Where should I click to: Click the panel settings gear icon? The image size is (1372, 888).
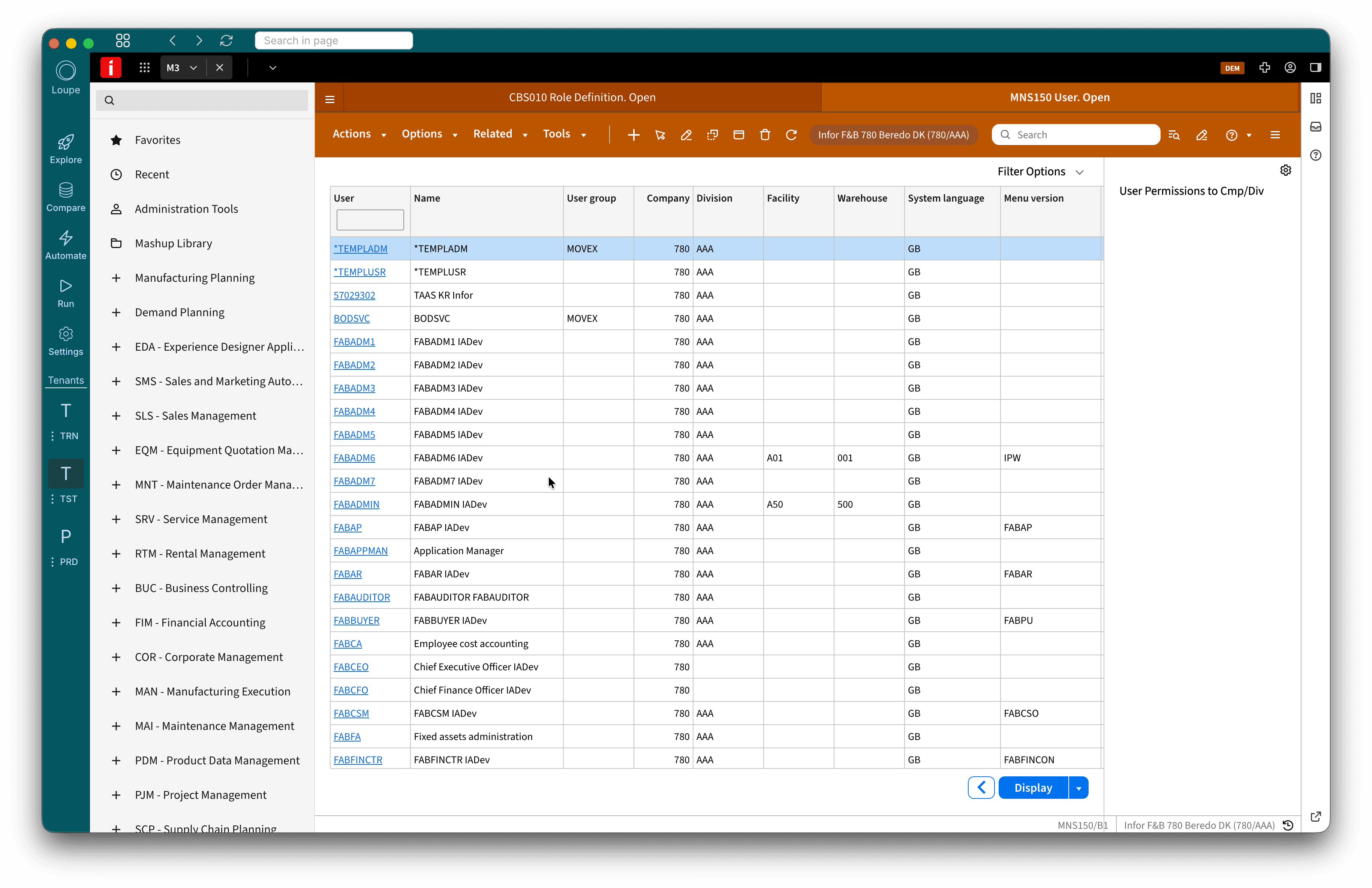[1285, 170]
